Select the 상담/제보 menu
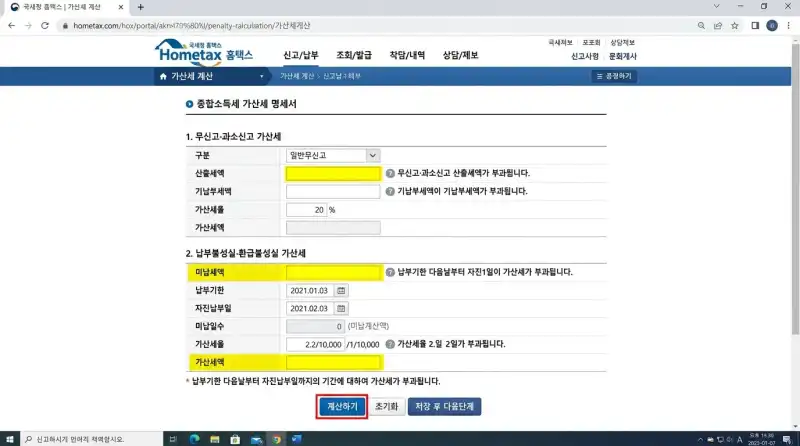800x446 pixels. tap(460, 56)
